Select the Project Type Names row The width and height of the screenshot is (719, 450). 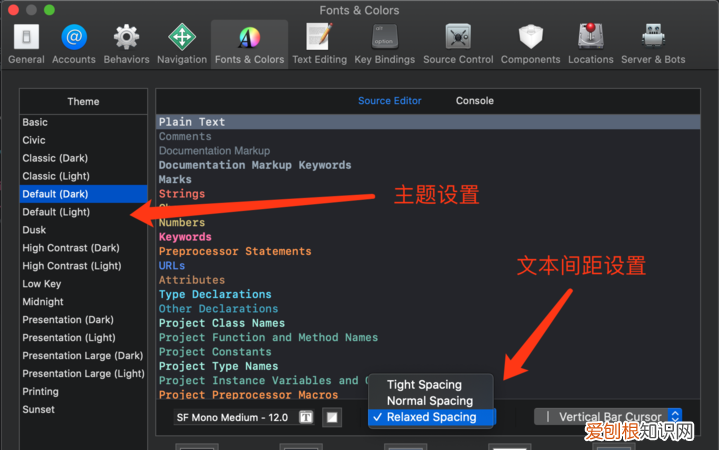click(x=428, y=366)
